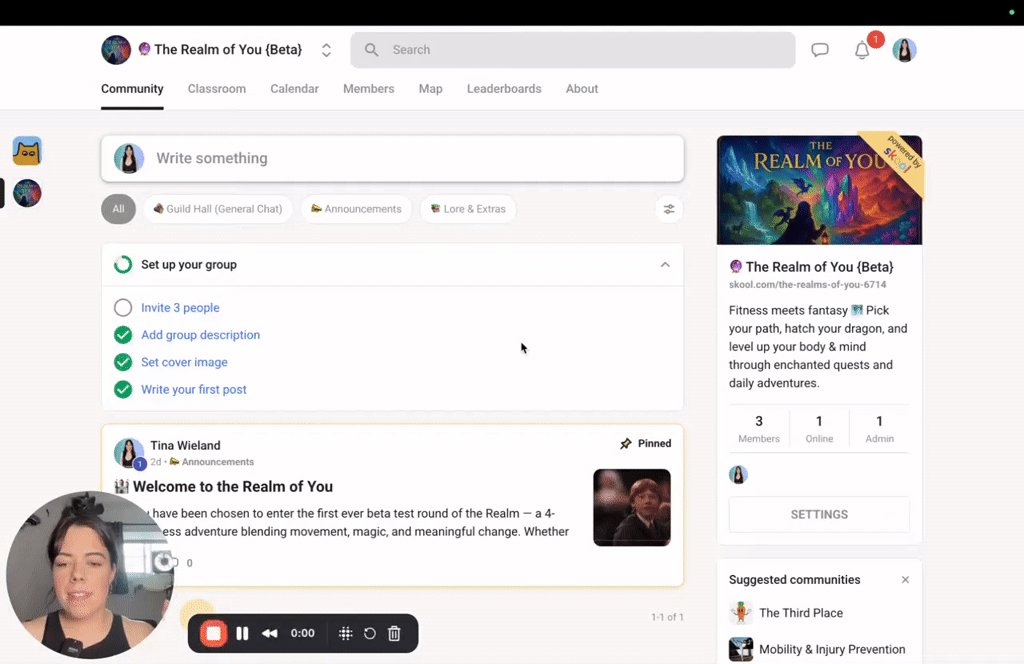Dismiss the Suggested communities panel

(905, 580)
